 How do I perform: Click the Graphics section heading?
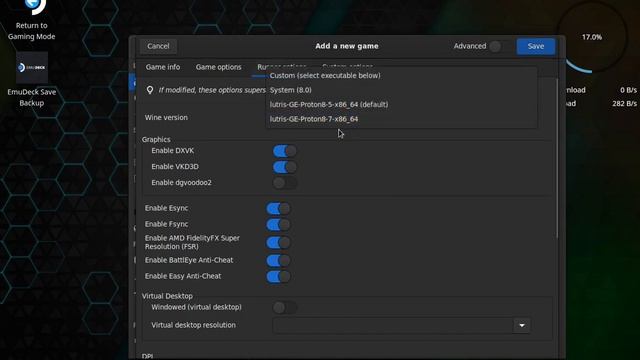pyautogui.click(x=156, y=140)
